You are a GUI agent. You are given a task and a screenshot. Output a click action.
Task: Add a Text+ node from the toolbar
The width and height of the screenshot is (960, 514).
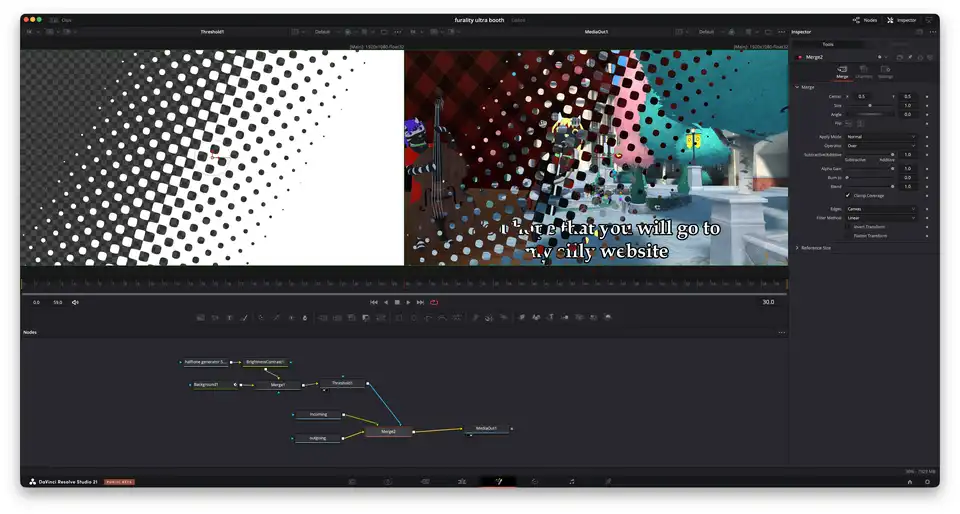point(229,317)
